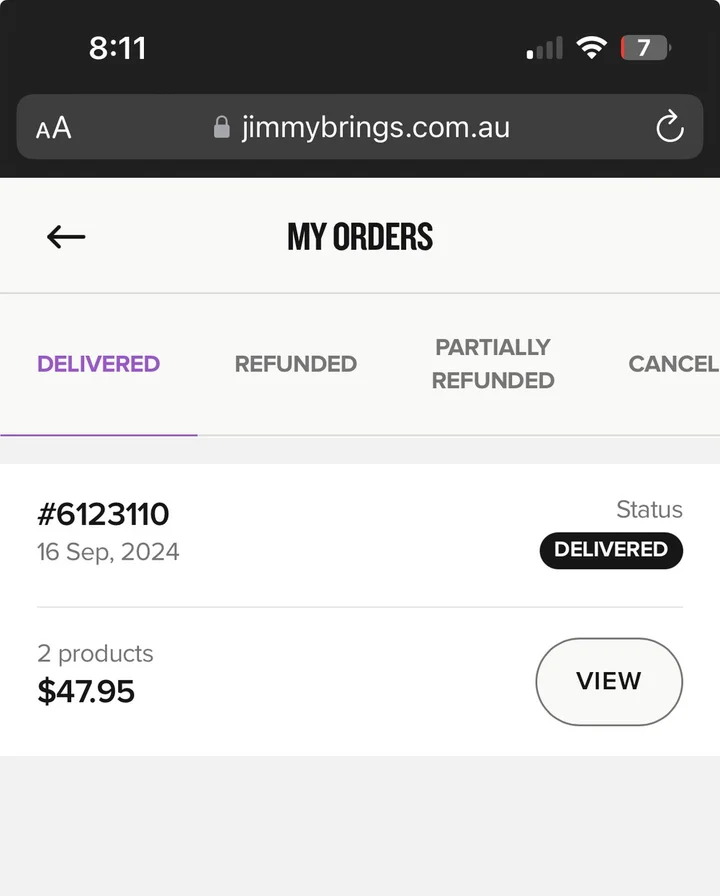Select the Delivered tab

(98, 364)
